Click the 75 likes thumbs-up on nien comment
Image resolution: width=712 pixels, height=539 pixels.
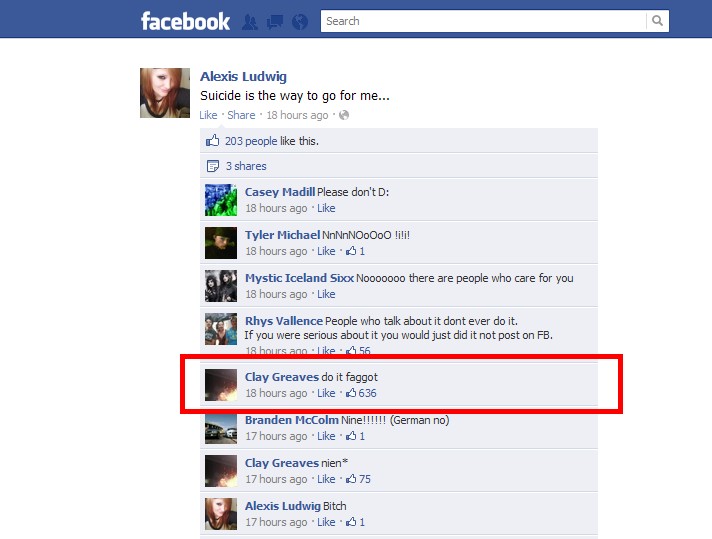tap(358, 479)
